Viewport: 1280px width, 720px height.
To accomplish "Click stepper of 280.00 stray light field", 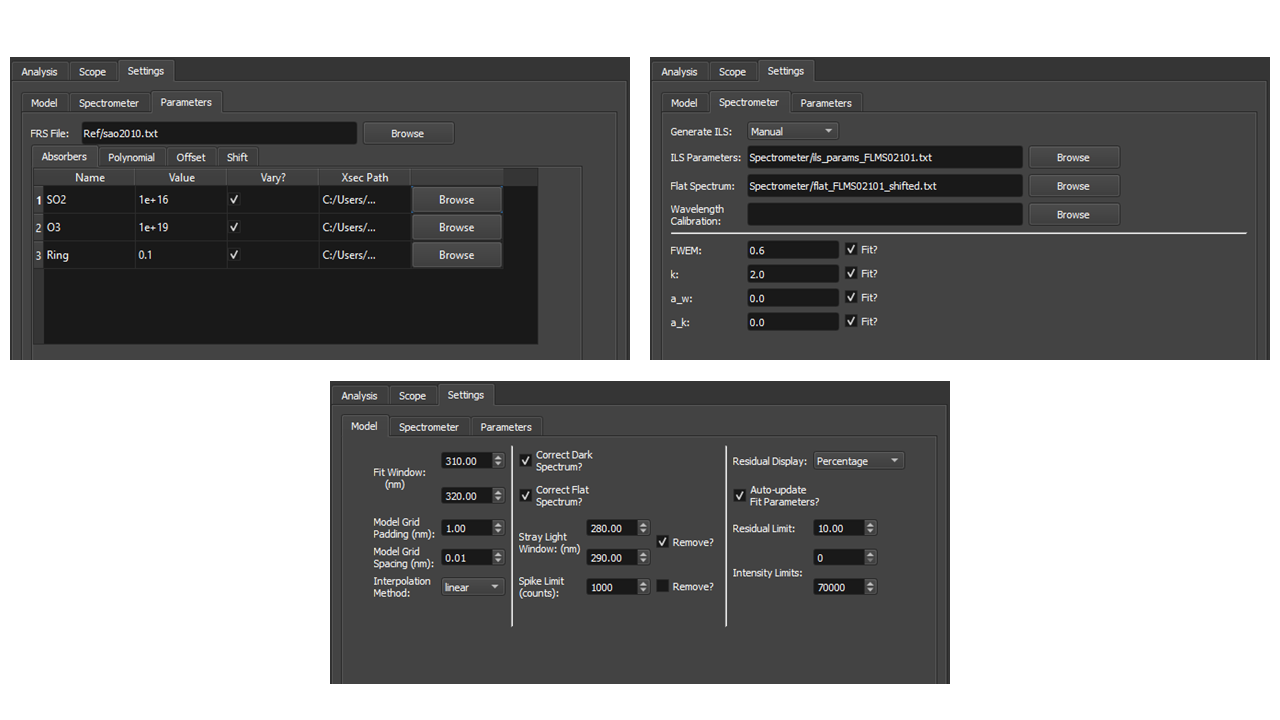I will pos(644,528).
